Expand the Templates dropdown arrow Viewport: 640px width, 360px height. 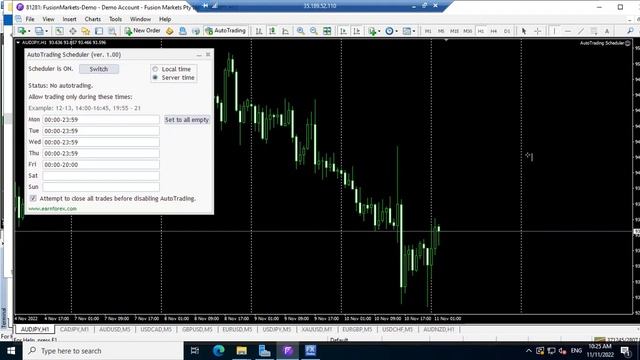click(414, 31)
